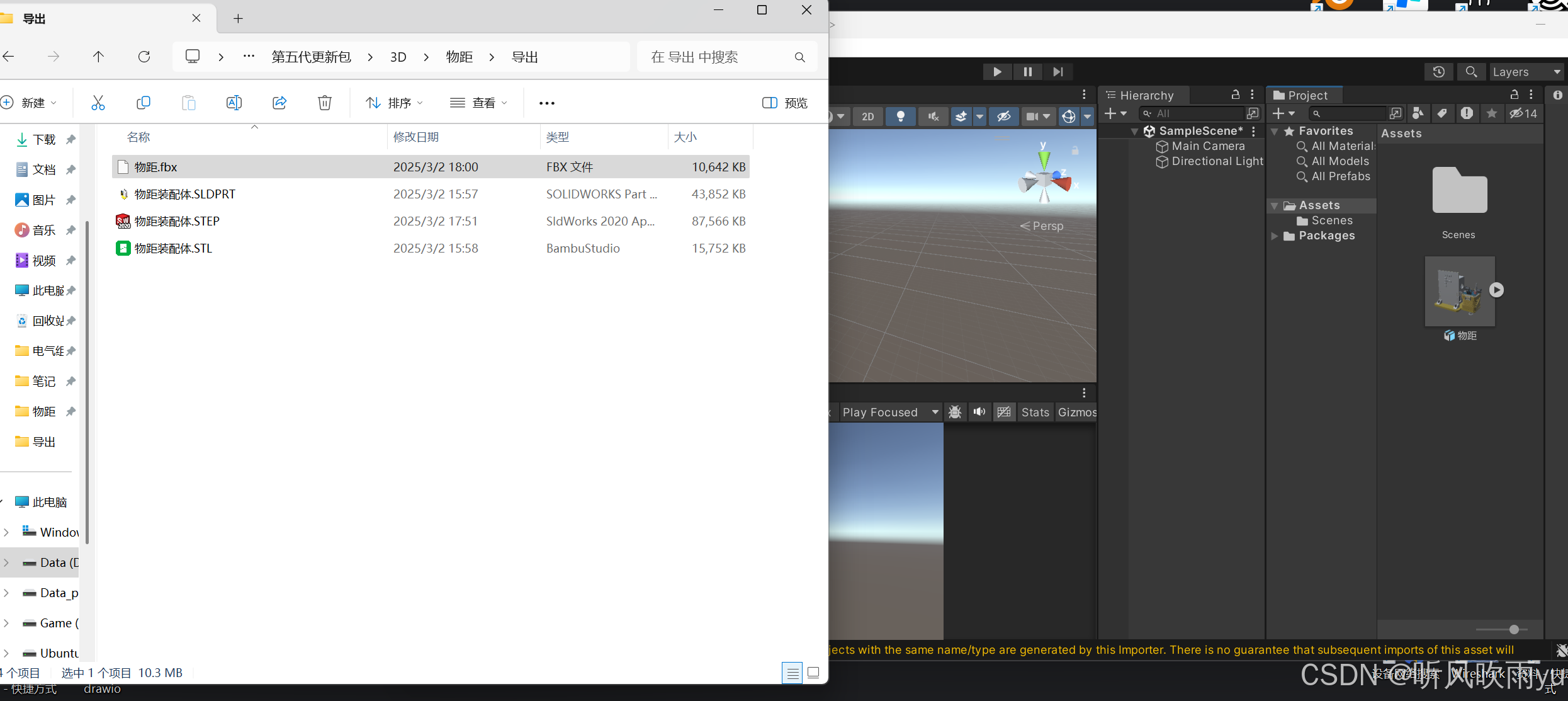This screenshot has height=701, width=1568.
Task: Select the 物距 model thumbnail in Assets
Action: [x=1458, y=291]
